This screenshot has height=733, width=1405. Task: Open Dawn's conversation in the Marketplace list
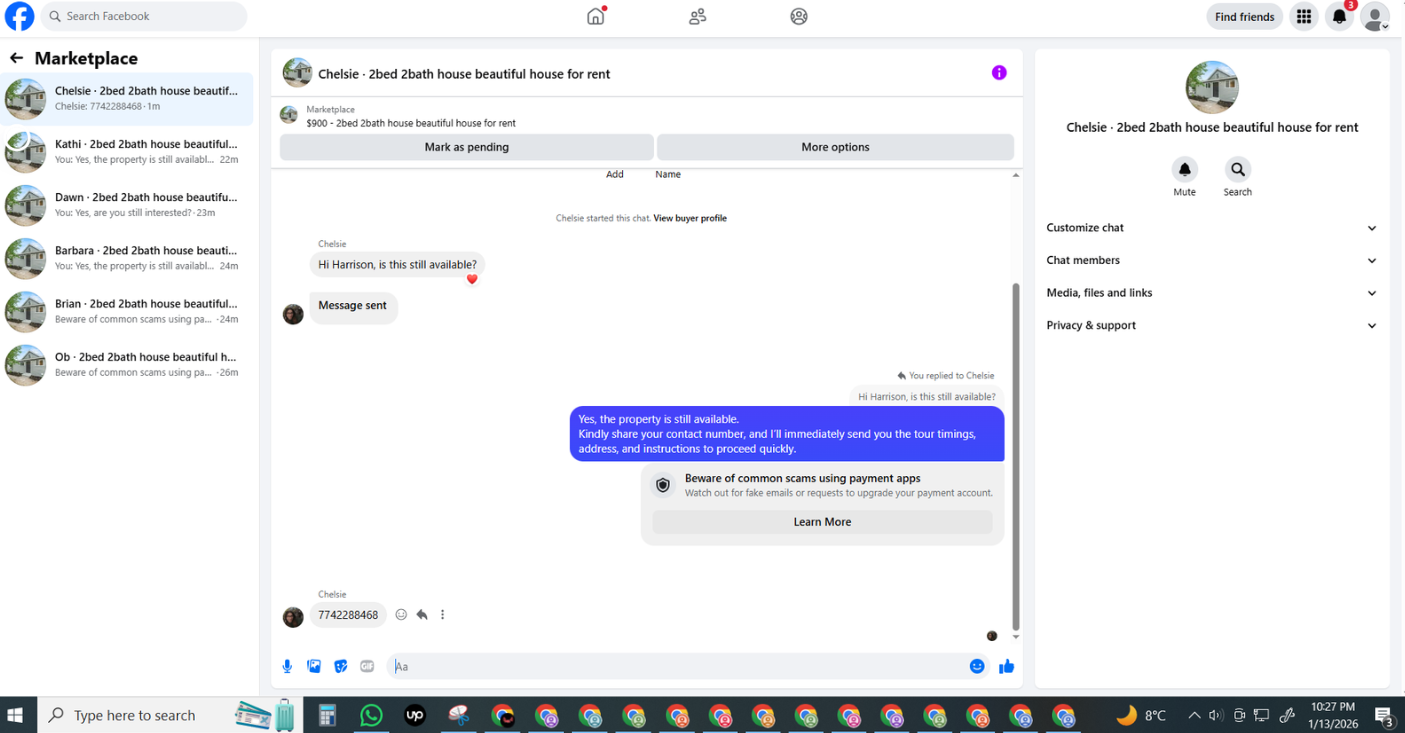pyautogui.click(x=127, y=205)
